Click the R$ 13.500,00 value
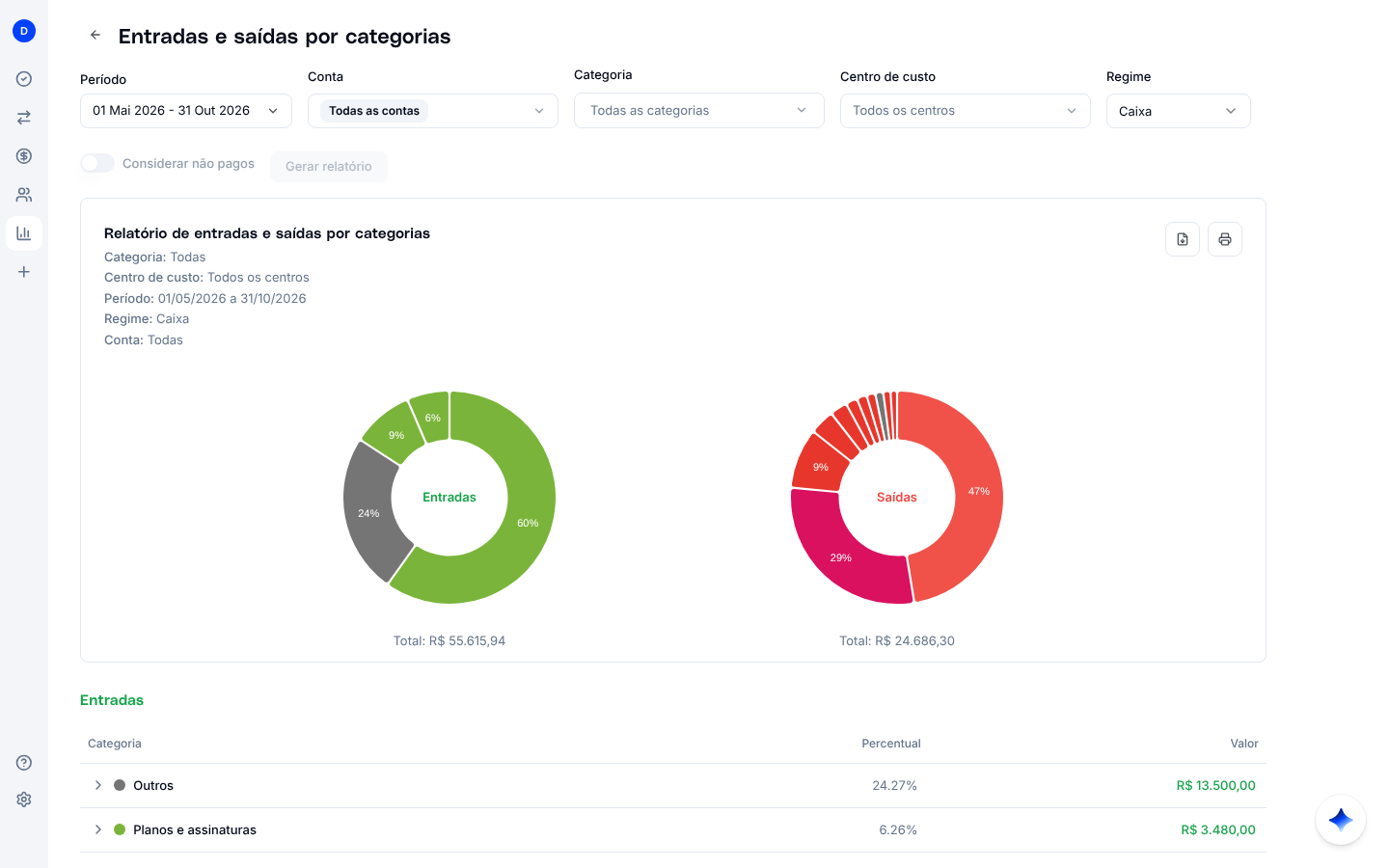The image size is (1389, 868). pyautogui.click(x=1216, y=785)
